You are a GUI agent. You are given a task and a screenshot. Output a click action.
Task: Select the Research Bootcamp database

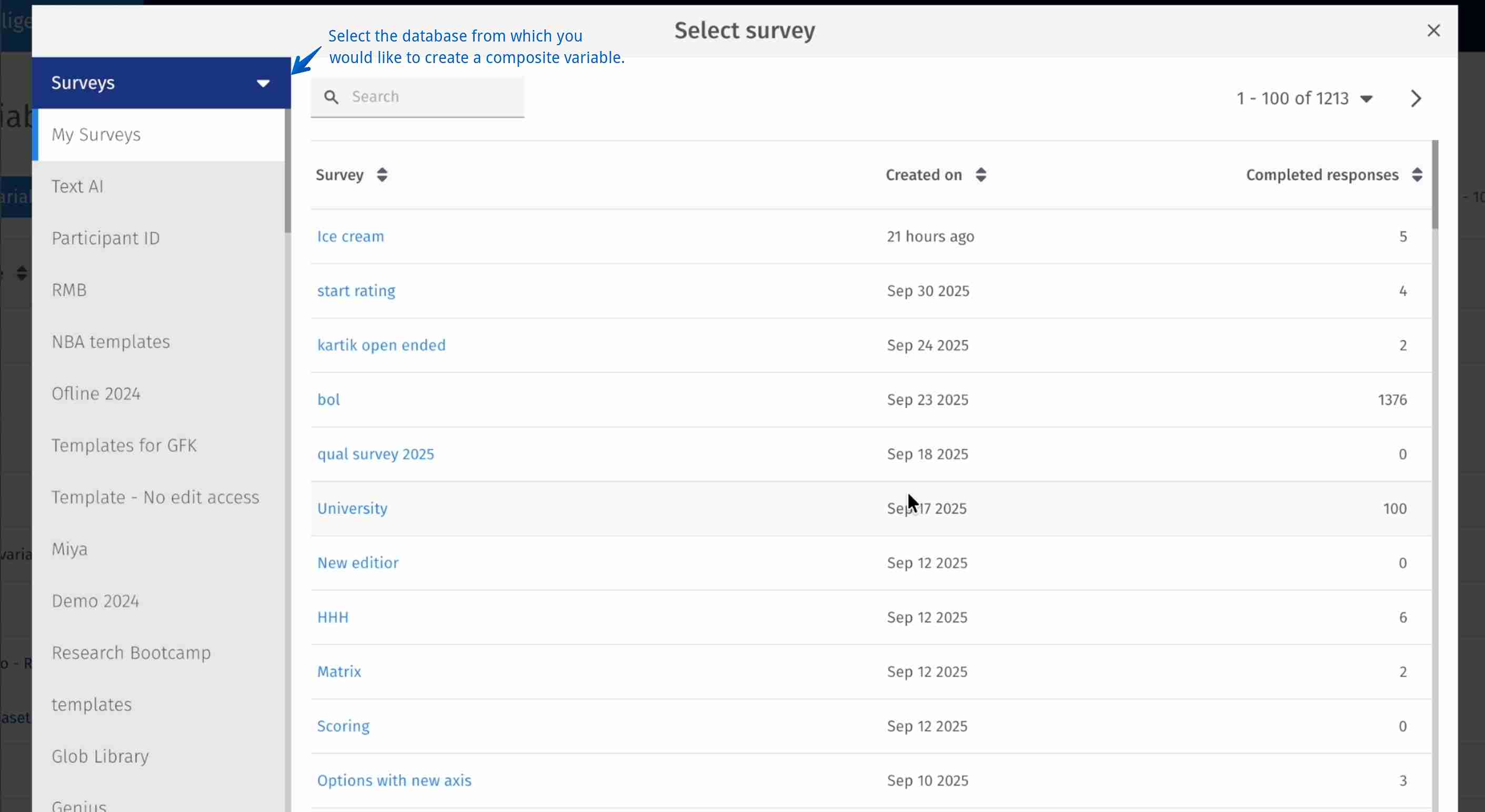pyautogui.click(x=131, y=652)
